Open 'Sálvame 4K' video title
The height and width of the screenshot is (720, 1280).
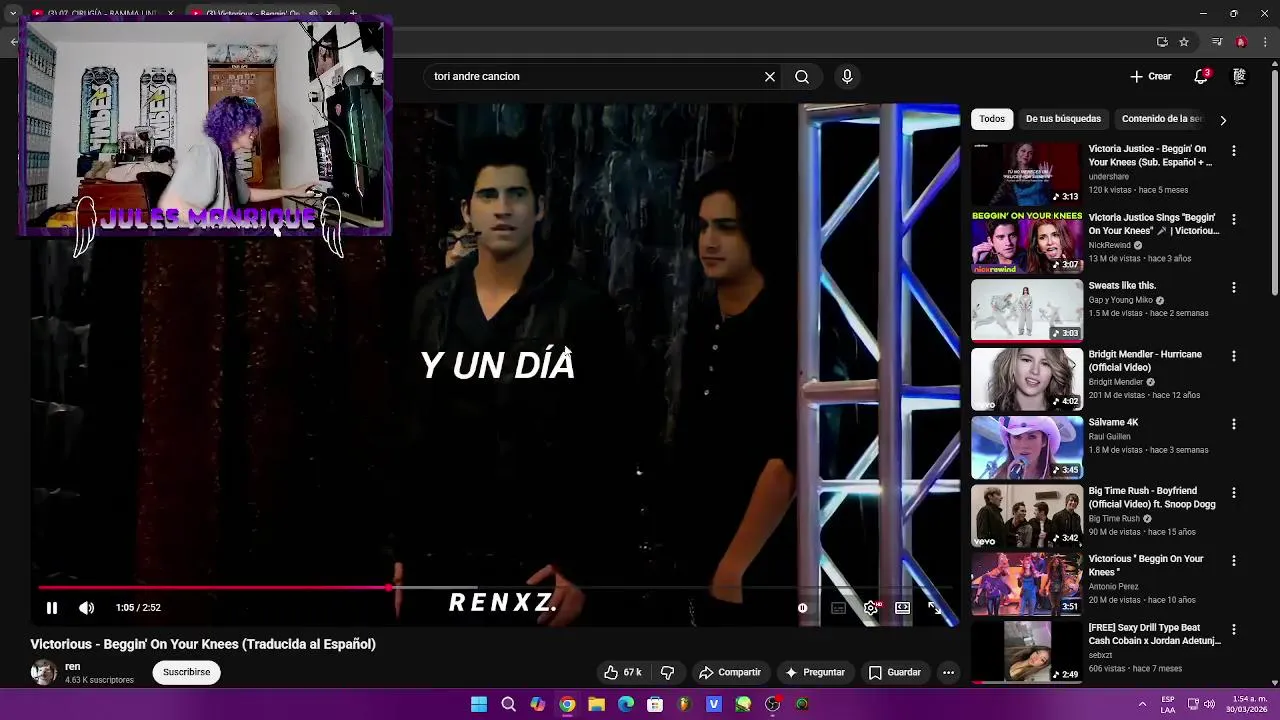click(1113, 422)
